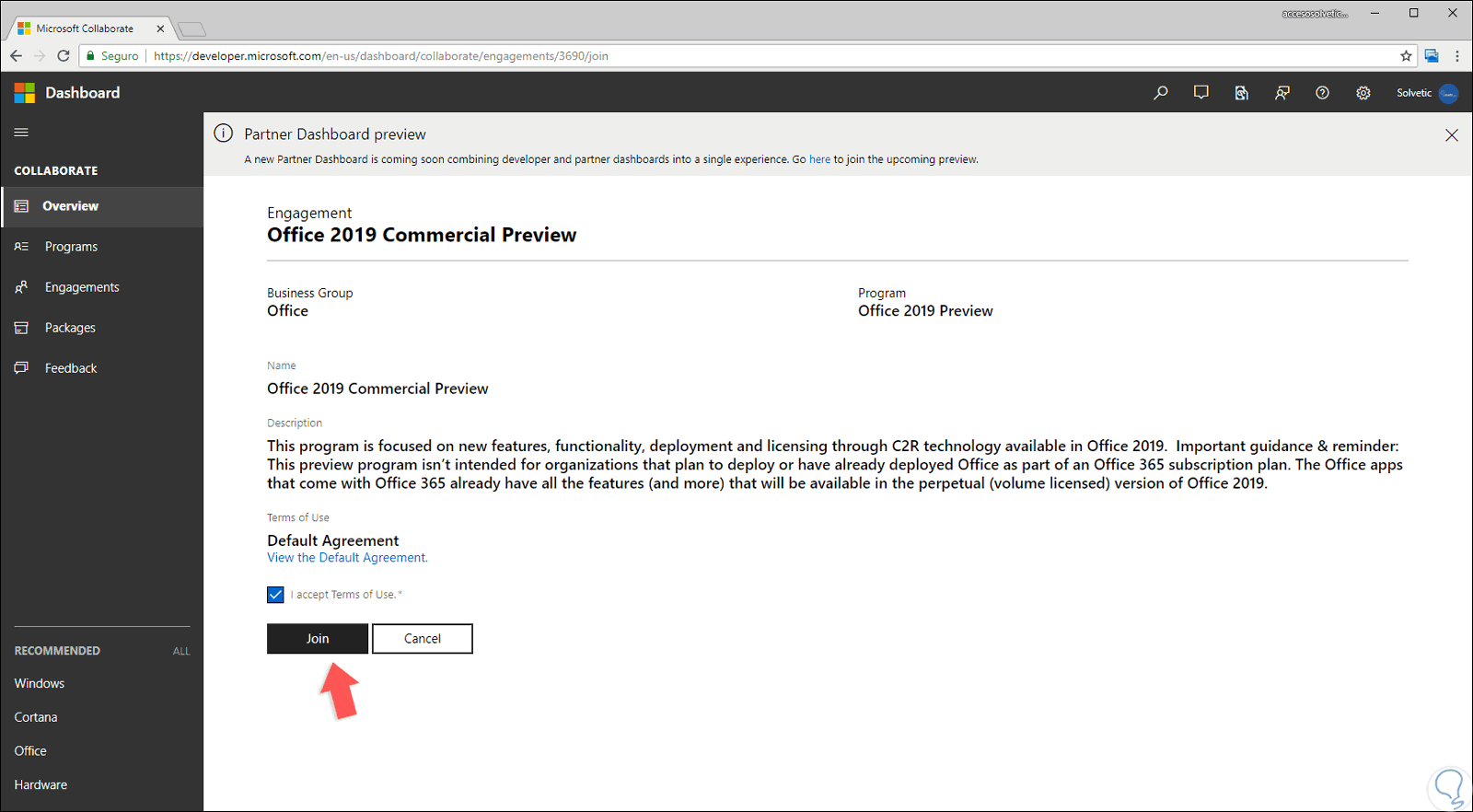This screenshot has width=1473, height=812.
Task: Uncheck the I accept Terms of Use checkbox
Action: [275, 595]
